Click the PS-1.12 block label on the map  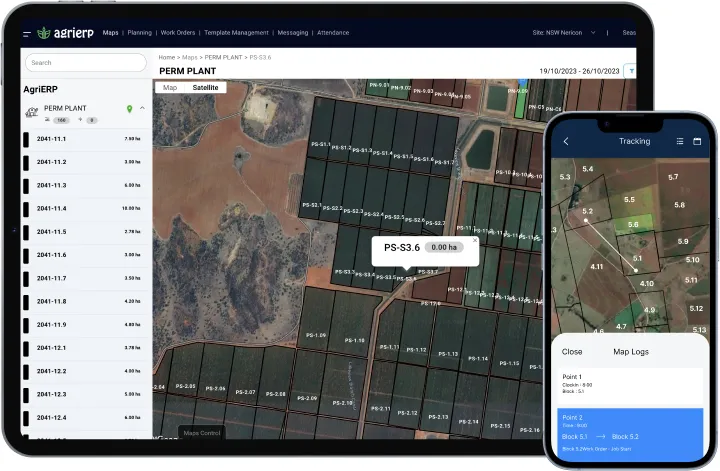416,350
